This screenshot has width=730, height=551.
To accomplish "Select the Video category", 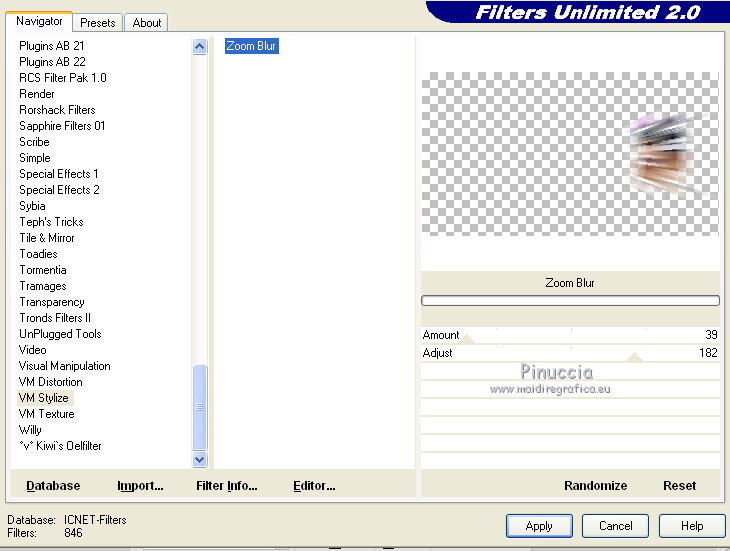I will tap(33, 350).
